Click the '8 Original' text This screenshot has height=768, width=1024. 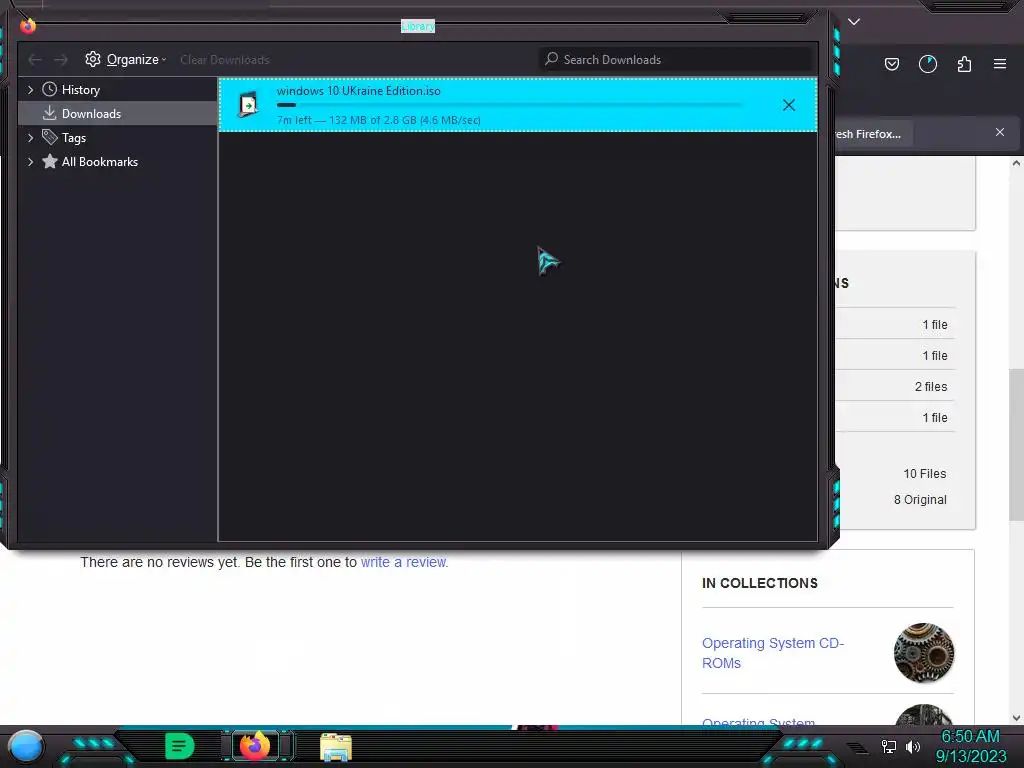(x=920, y=500)
